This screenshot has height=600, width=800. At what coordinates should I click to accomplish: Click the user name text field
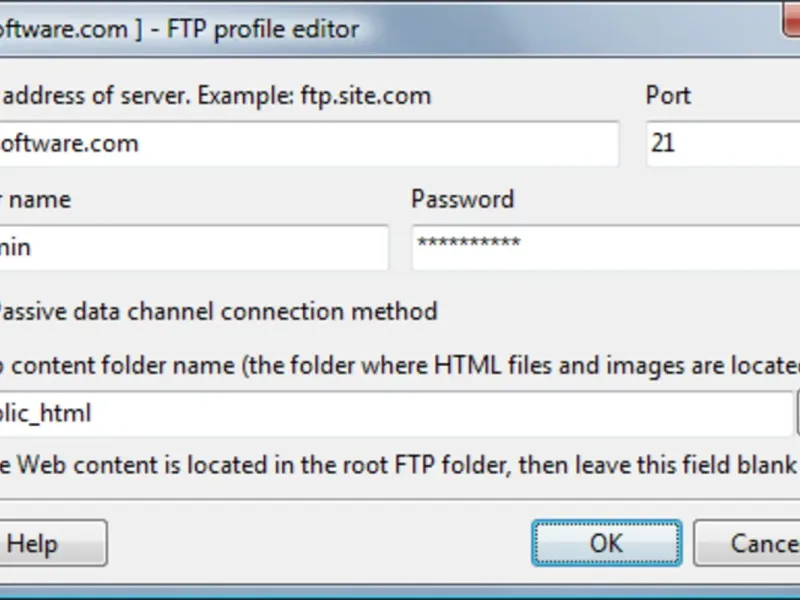pyautogui.click(x=190, y=247)
